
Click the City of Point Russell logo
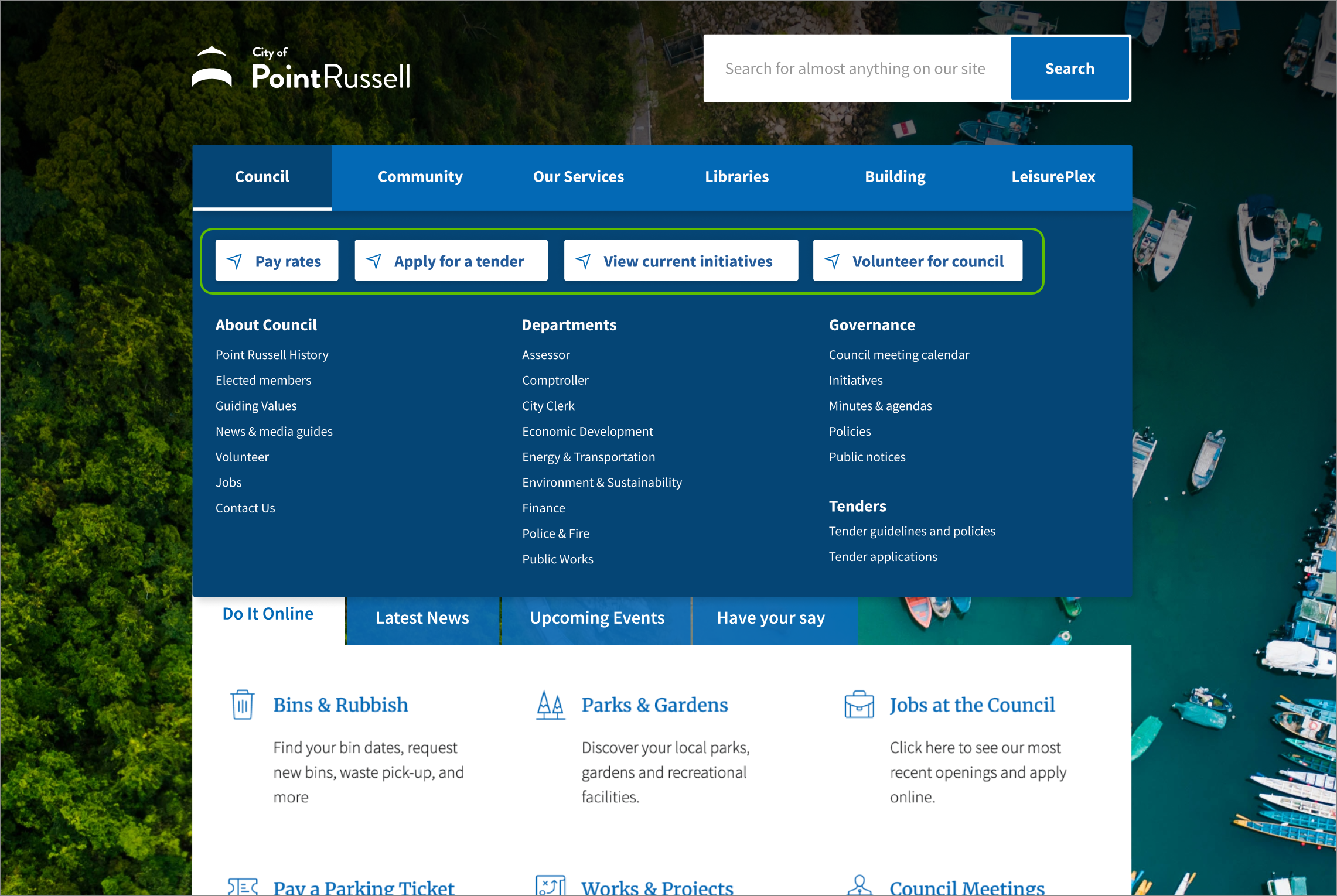tap(301, 69)
